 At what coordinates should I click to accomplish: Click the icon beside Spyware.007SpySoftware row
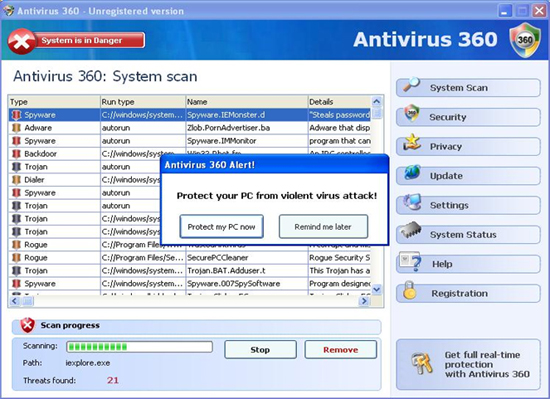(16, 284)
